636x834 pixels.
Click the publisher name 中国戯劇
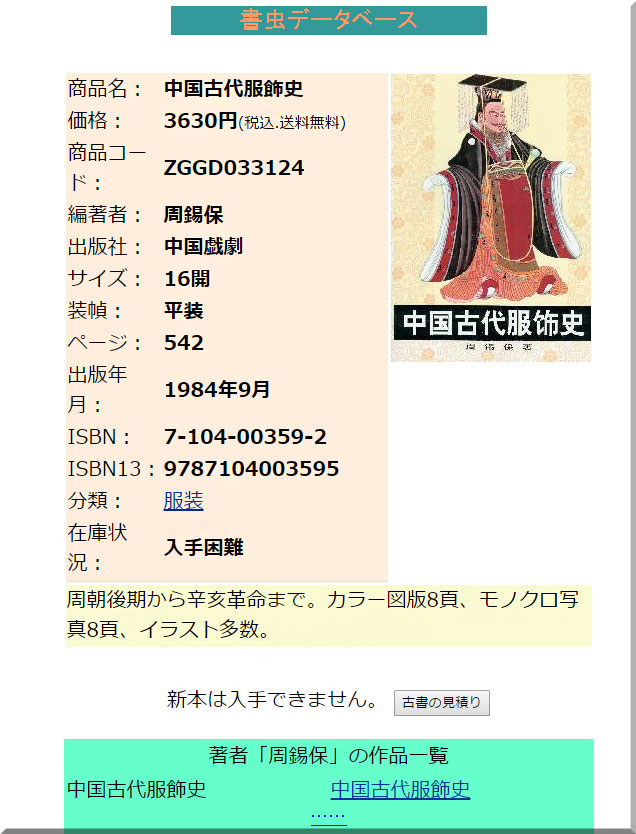[204, 246]
